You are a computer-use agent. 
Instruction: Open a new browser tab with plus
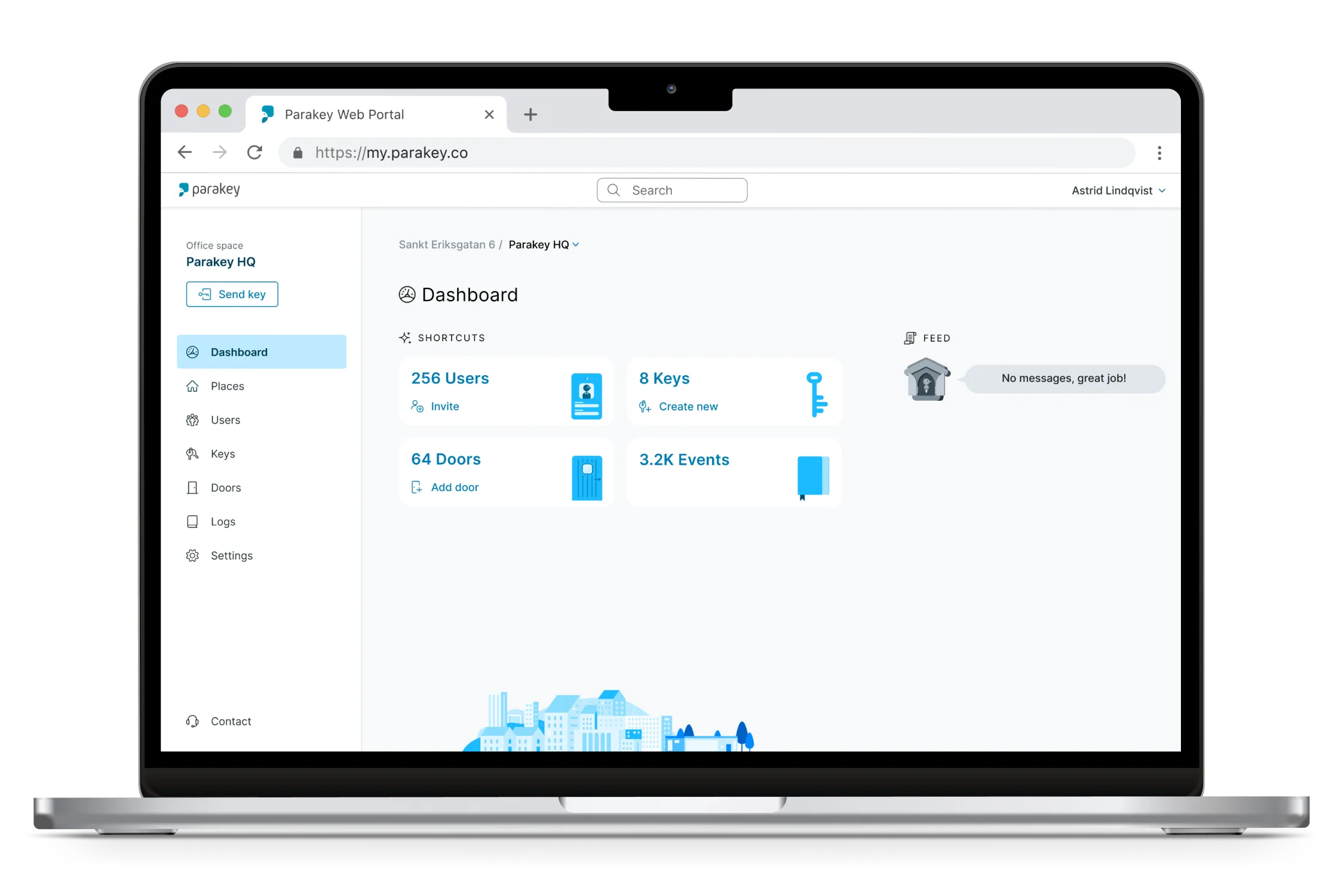pos(530,114)
